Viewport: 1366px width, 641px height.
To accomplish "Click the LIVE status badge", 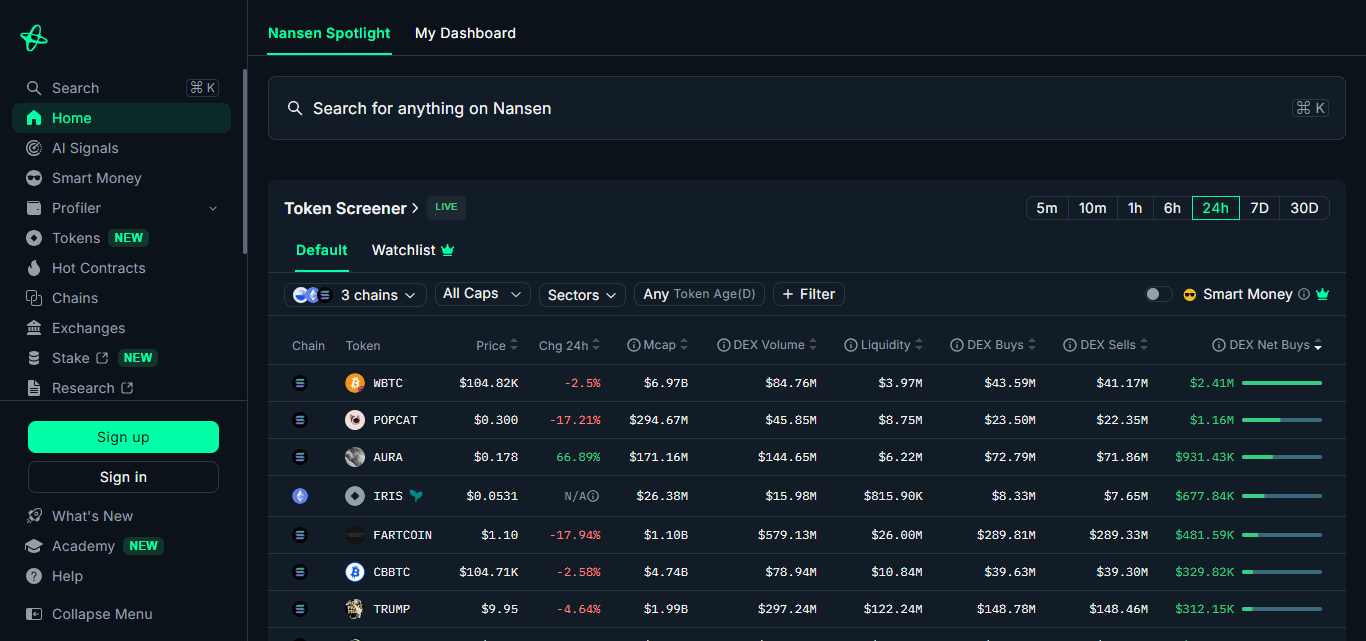I will point(446,207).
